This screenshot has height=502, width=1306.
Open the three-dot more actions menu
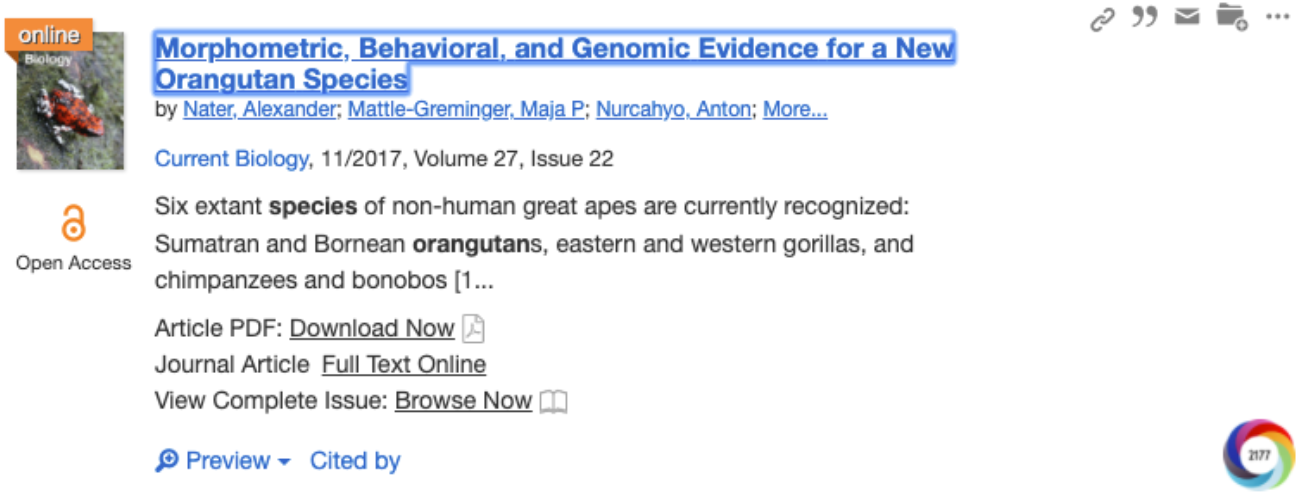1278,17
